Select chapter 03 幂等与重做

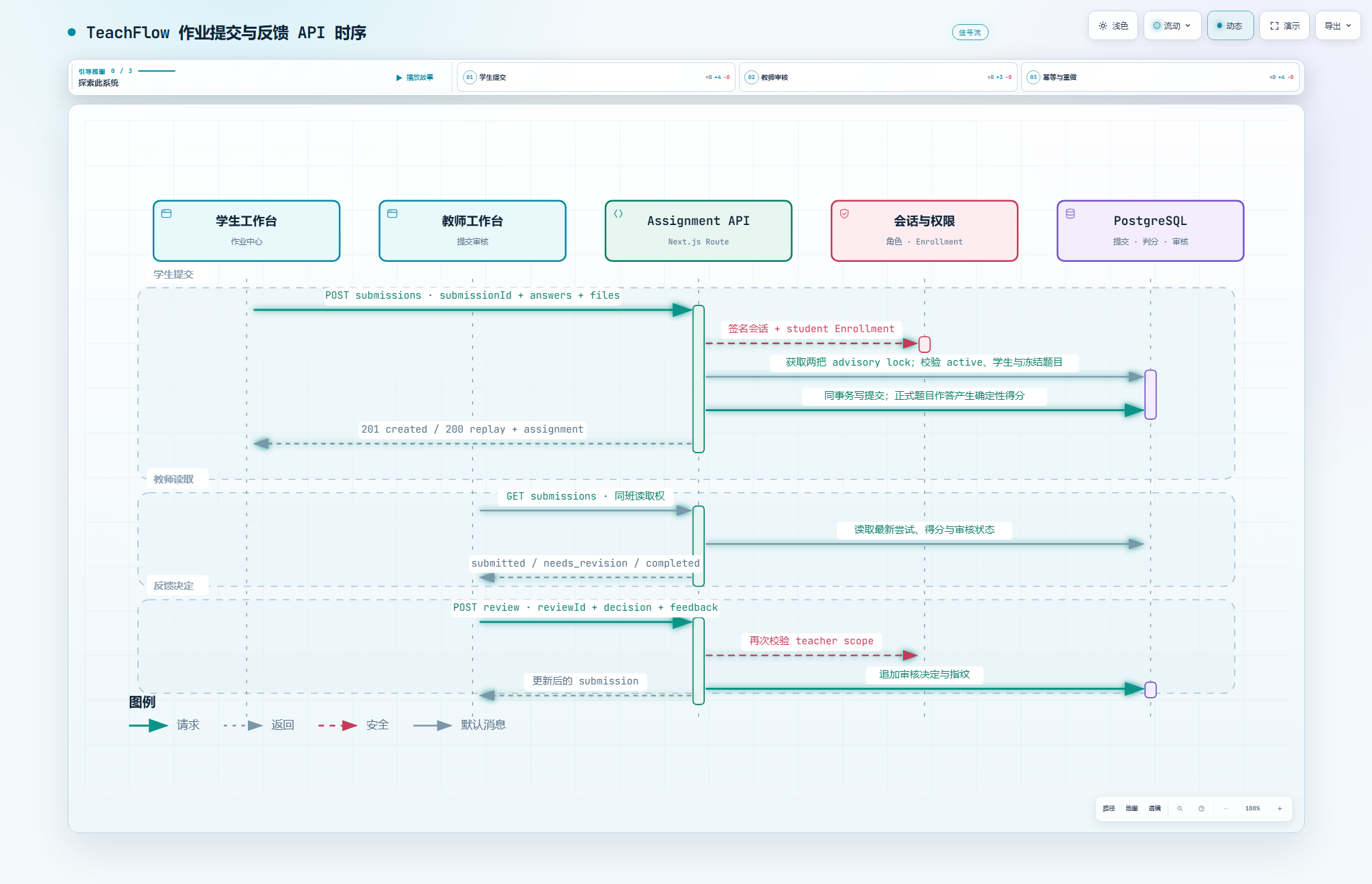1160,77
